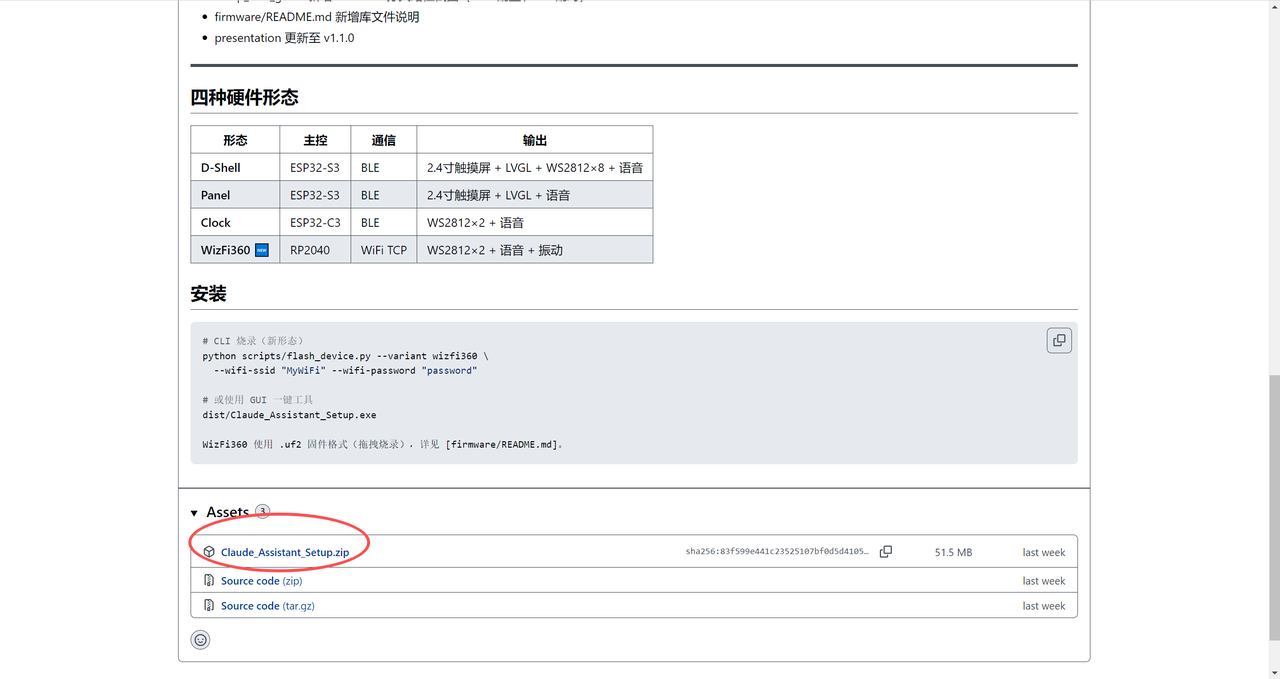1280x679 pixels.
Task: Click the ESP32-C3 cell
Action: [315, 222]
